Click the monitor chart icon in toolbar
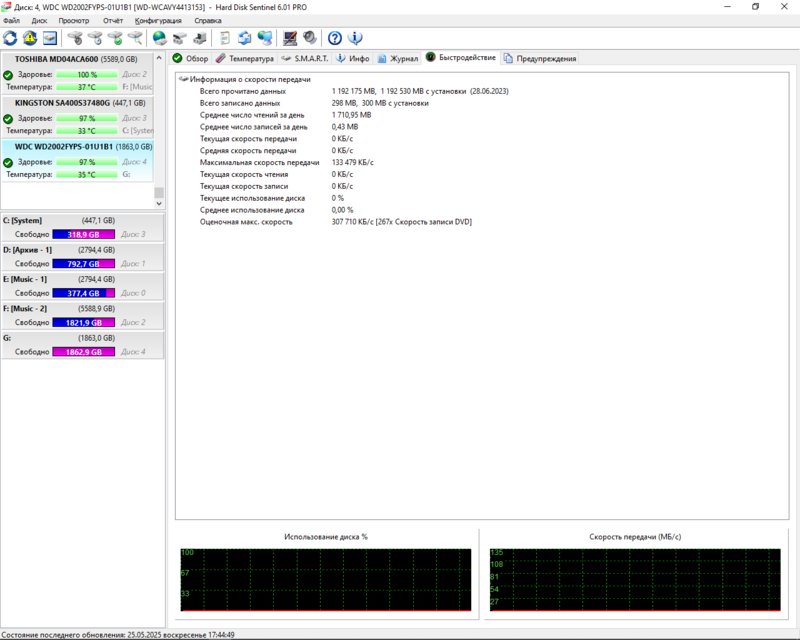The height and width of the screenshot is (640, 800). coord(290,38)
